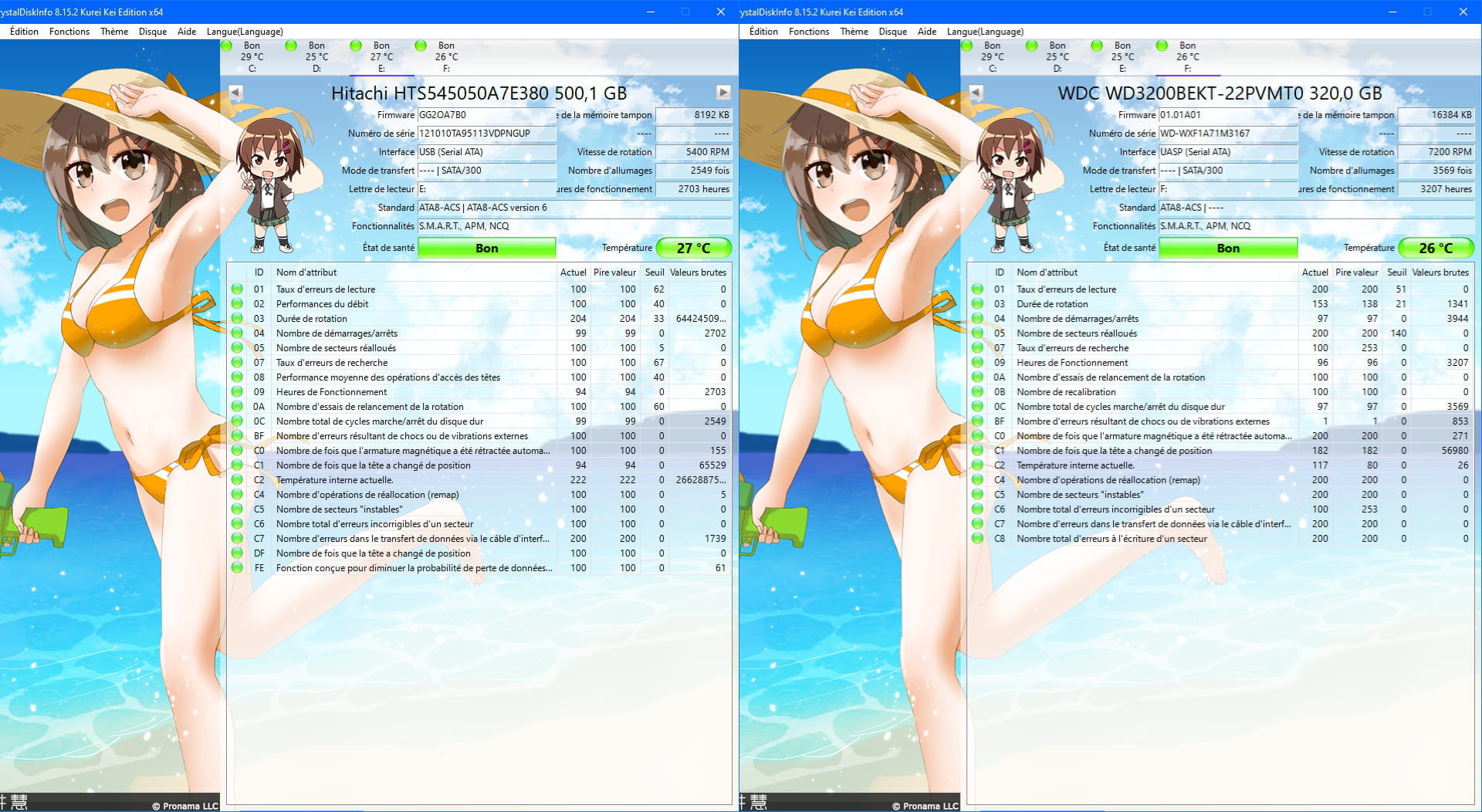Click WDC Interface field UASP (Serial ATA)
The width and height of the screenshot is (1482, 812).
pyautogui.click(x=1228, y=152)
